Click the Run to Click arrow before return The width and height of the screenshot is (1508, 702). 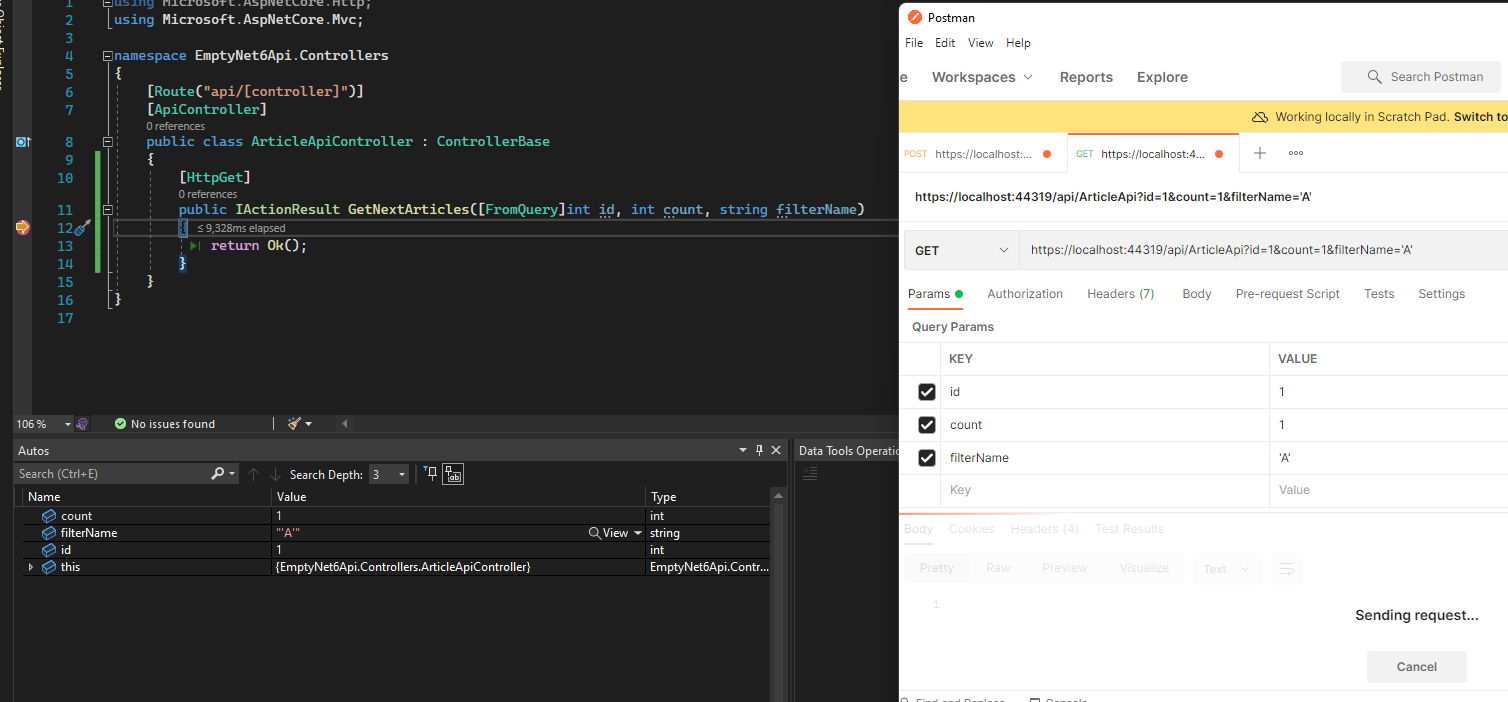tap(195, 246)
